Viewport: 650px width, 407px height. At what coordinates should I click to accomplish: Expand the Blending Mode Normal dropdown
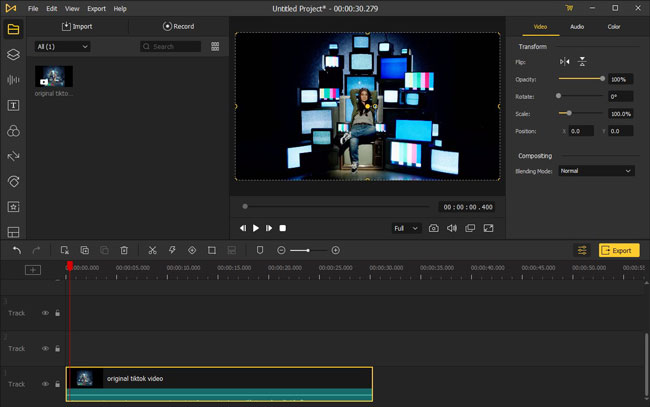596,171
